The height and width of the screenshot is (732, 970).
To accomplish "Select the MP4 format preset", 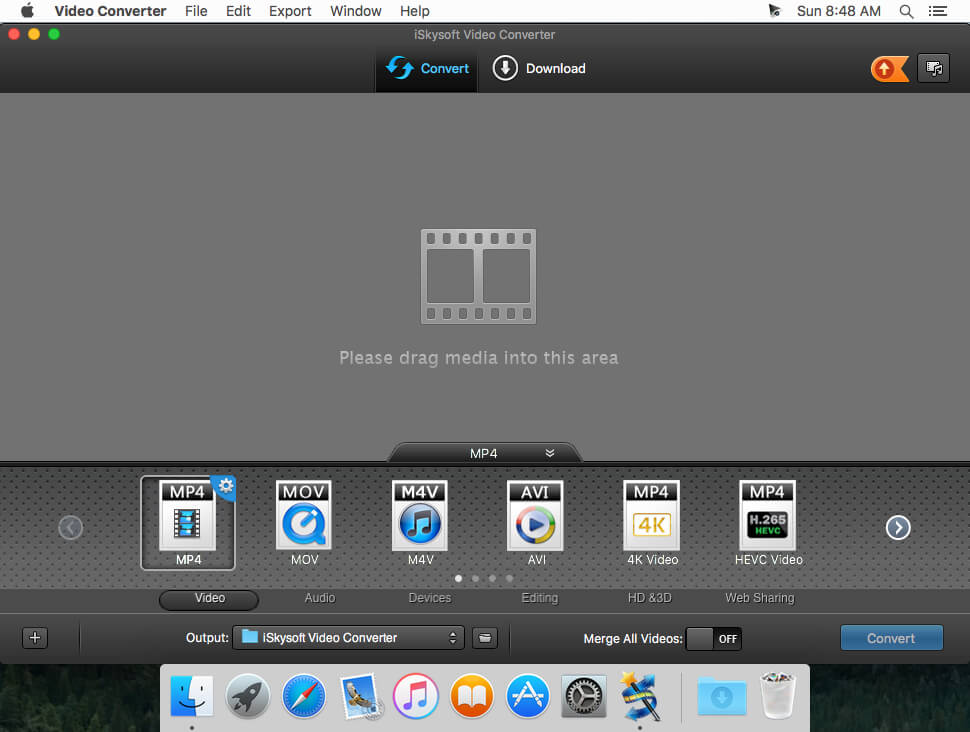I will (187, 522).
